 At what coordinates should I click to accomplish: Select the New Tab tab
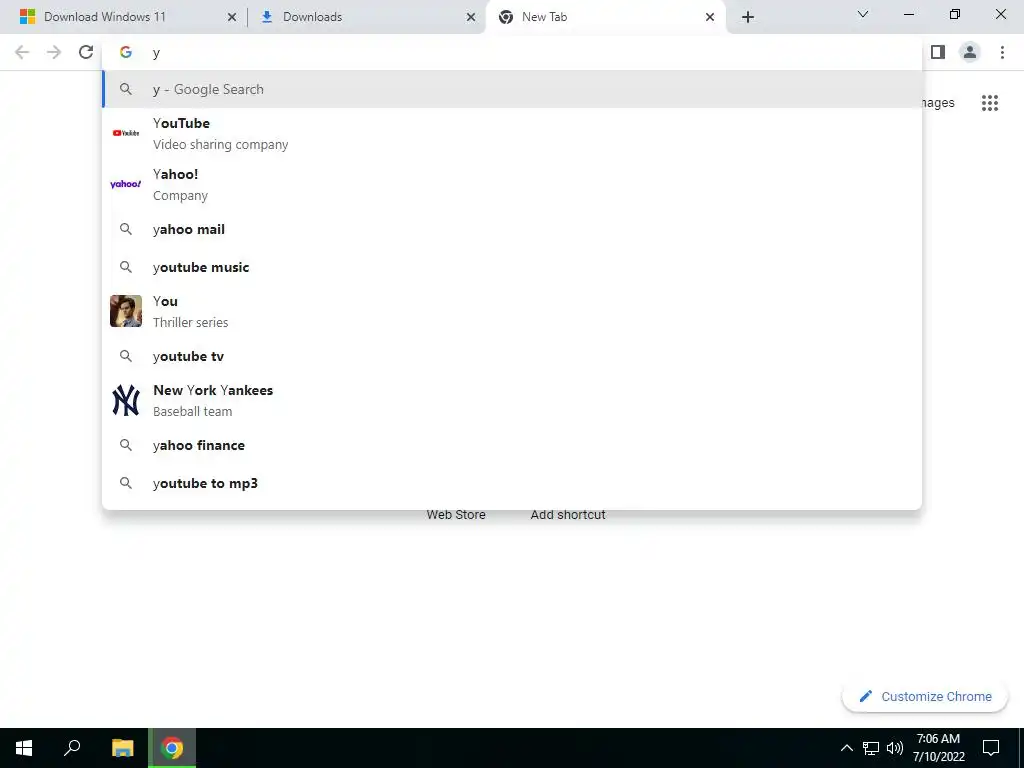tap(605, 17)
